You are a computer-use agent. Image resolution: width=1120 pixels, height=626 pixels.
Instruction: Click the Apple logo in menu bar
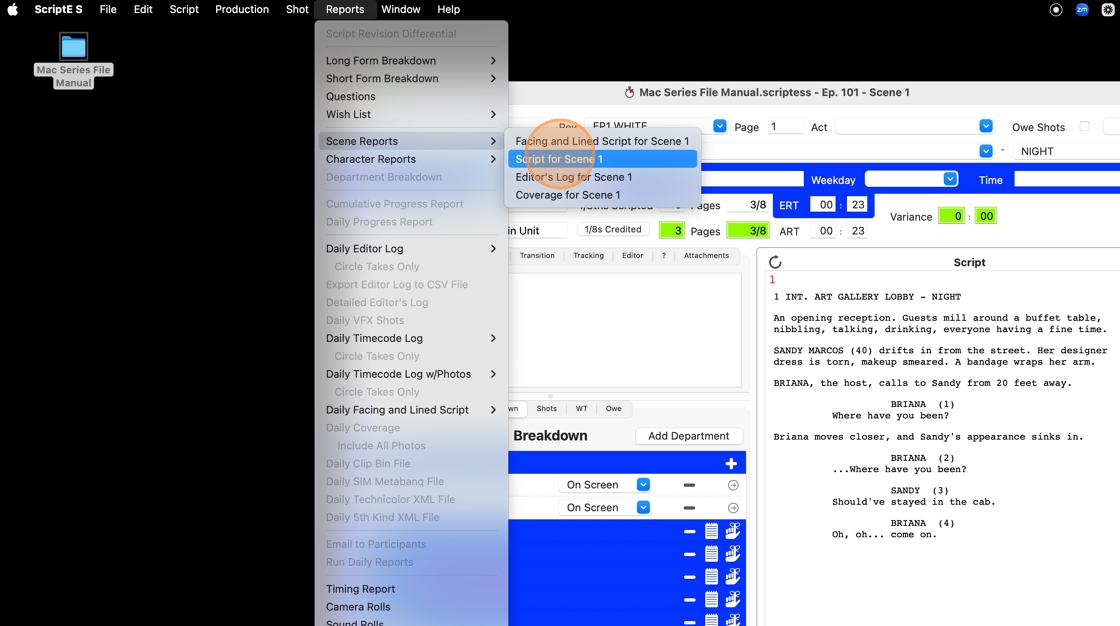14,9
